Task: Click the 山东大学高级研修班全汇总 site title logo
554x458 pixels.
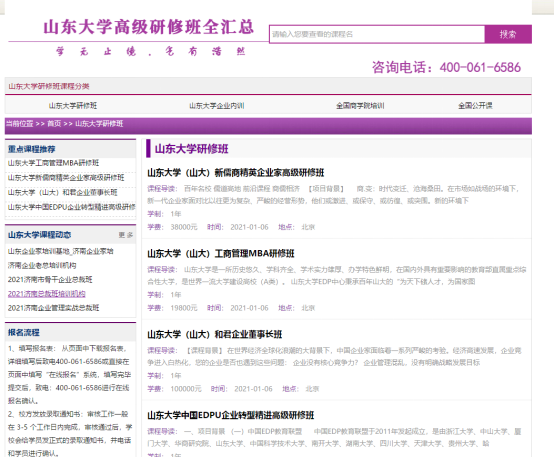Action: (148, 27)
